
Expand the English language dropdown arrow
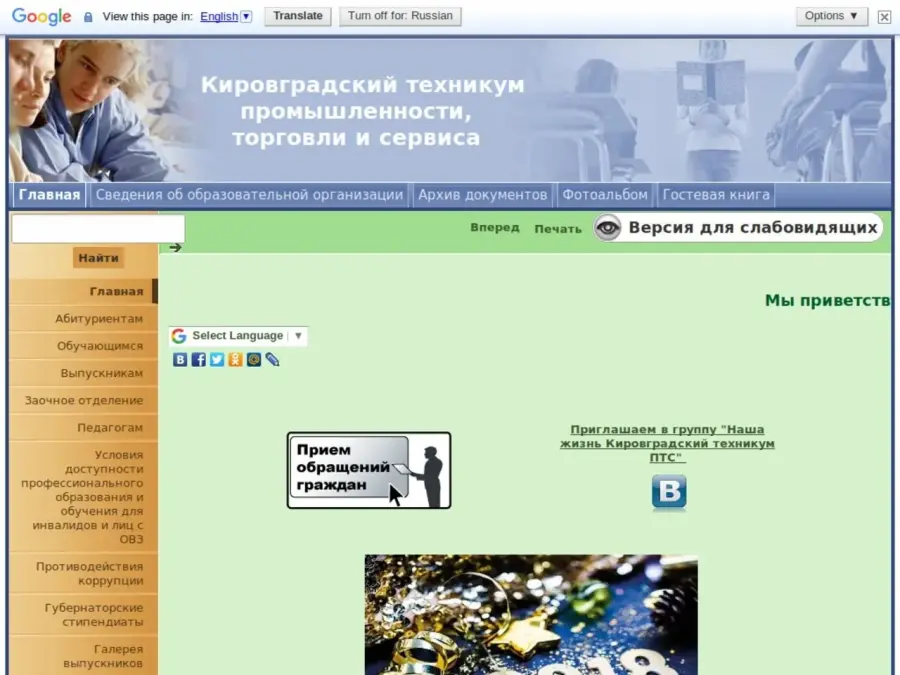[246, 16]
